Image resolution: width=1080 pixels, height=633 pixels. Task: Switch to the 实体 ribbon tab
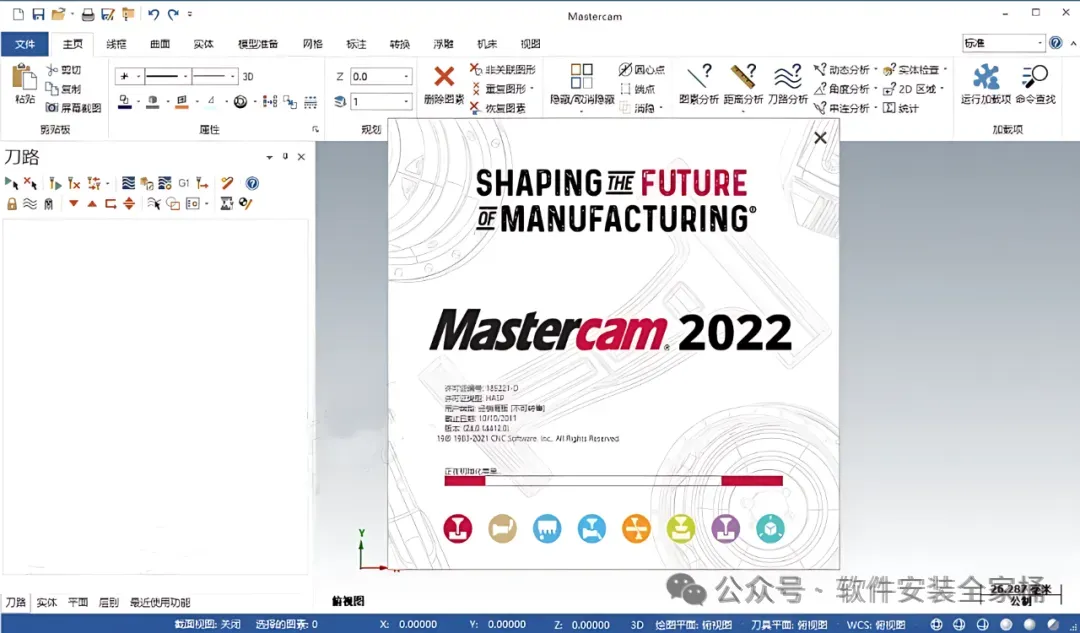coord(203,44)
